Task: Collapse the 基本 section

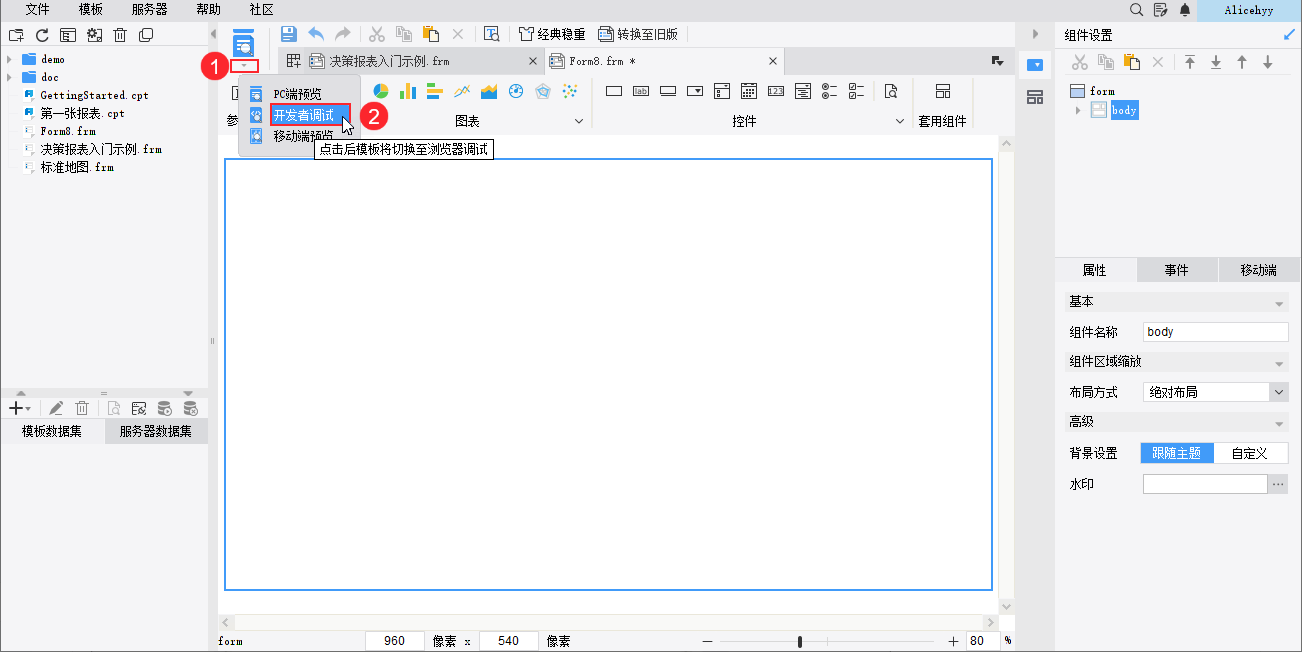Action: [x=1279, y=302]
